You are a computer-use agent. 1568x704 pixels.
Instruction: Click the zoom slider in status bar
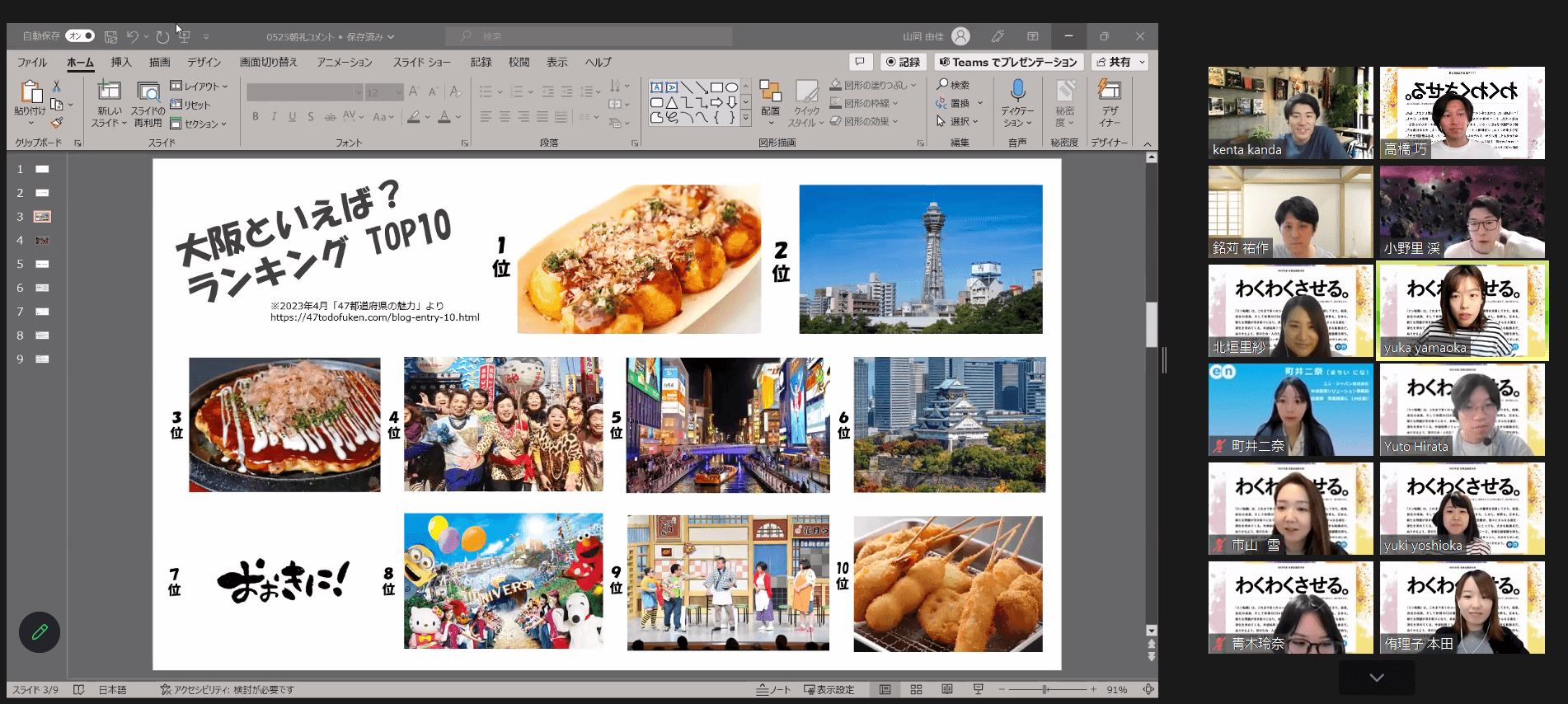[1045, 689]
